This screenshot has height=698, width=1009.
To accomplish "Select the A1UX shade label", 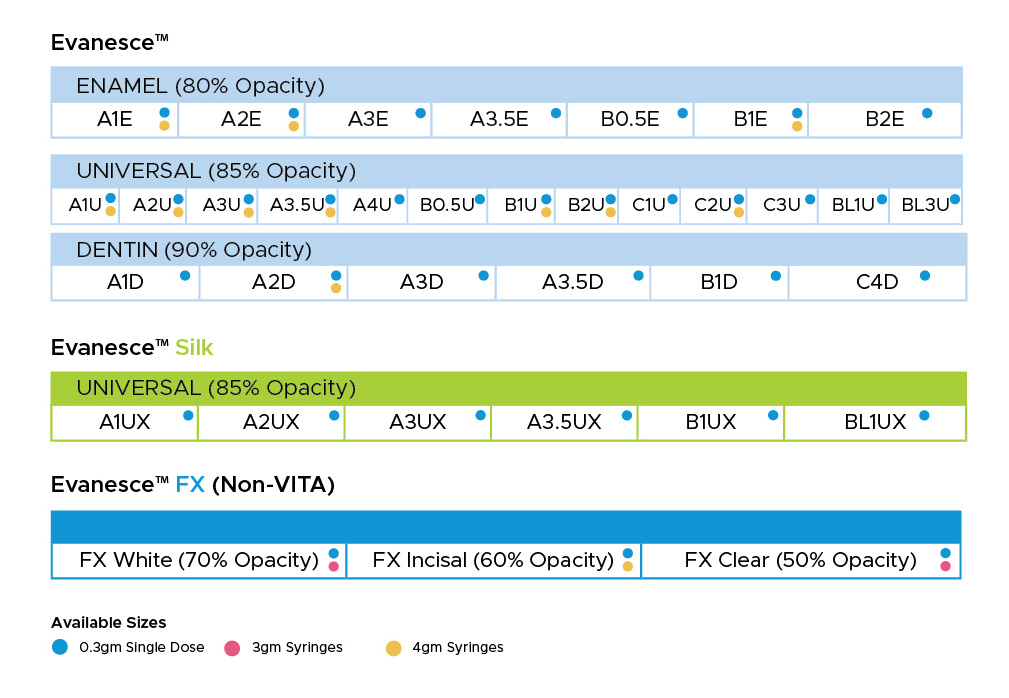I will (125, 422).
